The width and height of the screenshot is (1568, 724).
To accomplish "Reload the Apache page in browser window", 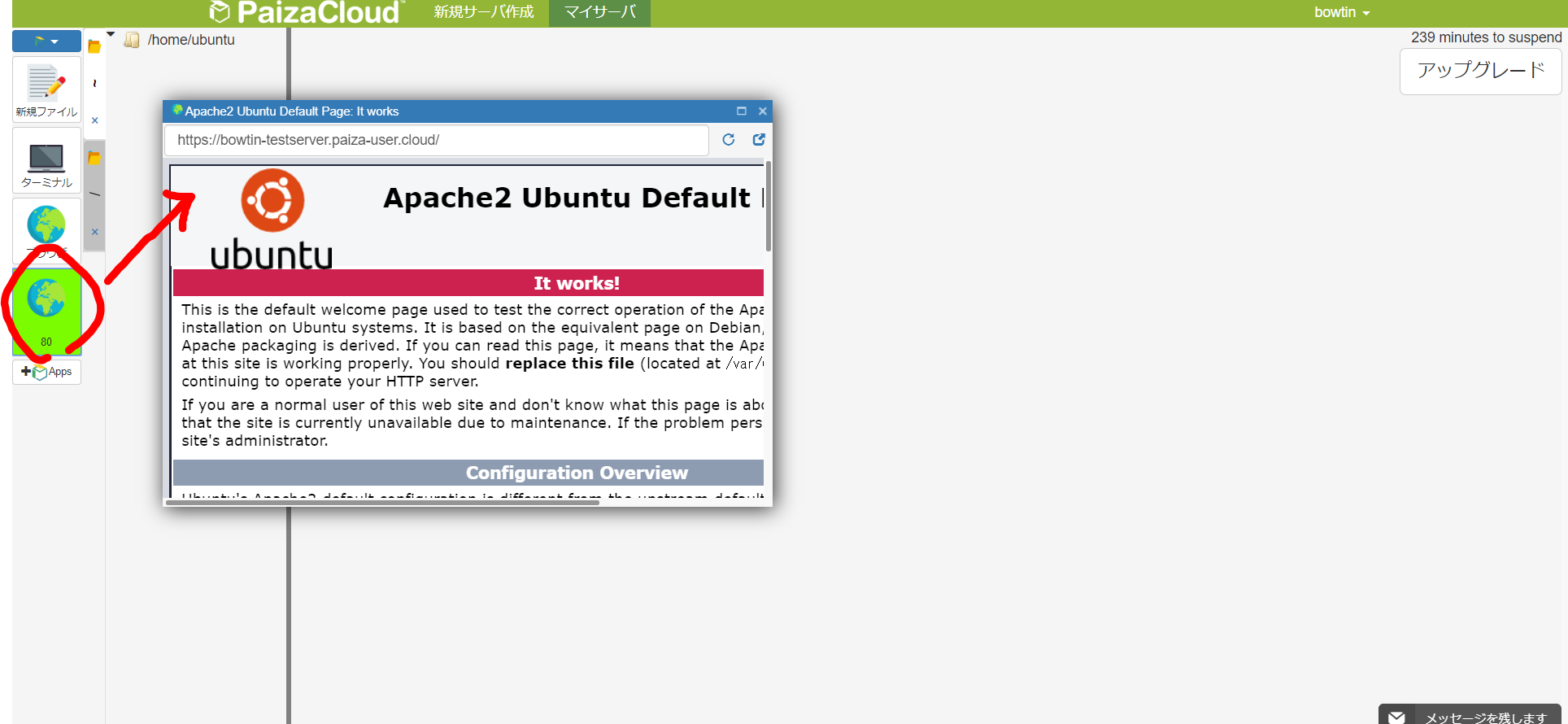I will 729,140.
